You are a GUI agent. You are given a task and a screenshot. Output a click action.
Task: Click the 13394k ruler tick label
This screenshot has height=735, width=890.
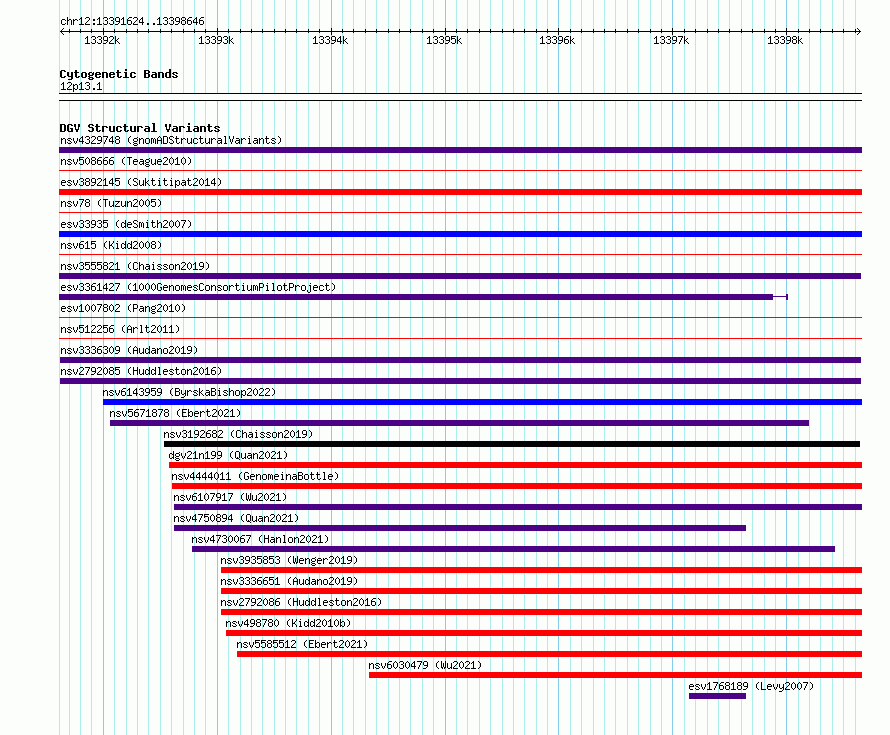(330, 41)
